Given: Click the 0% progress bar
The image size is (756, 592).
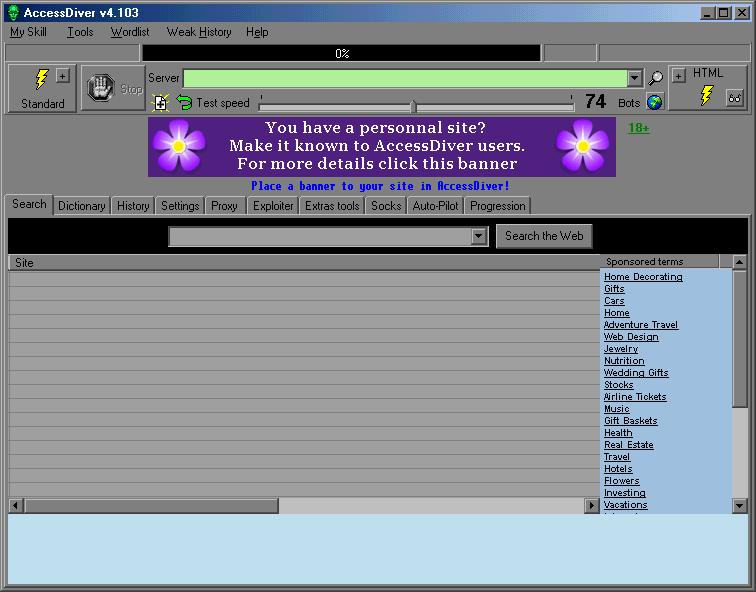Looking at the screenshot, I should pos(341,53).
